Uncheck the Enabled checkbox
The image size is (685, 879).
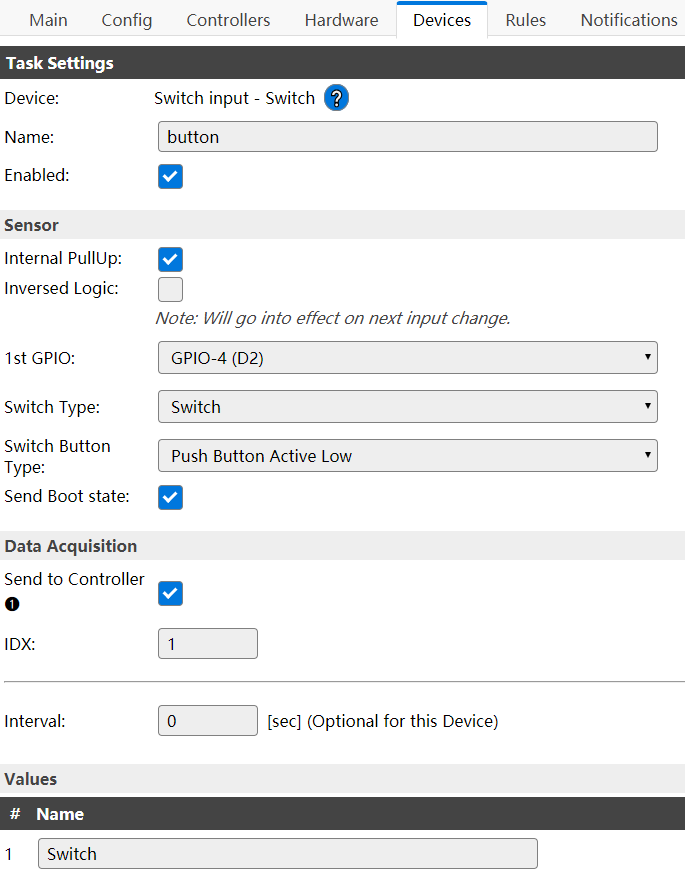(170, 177)
